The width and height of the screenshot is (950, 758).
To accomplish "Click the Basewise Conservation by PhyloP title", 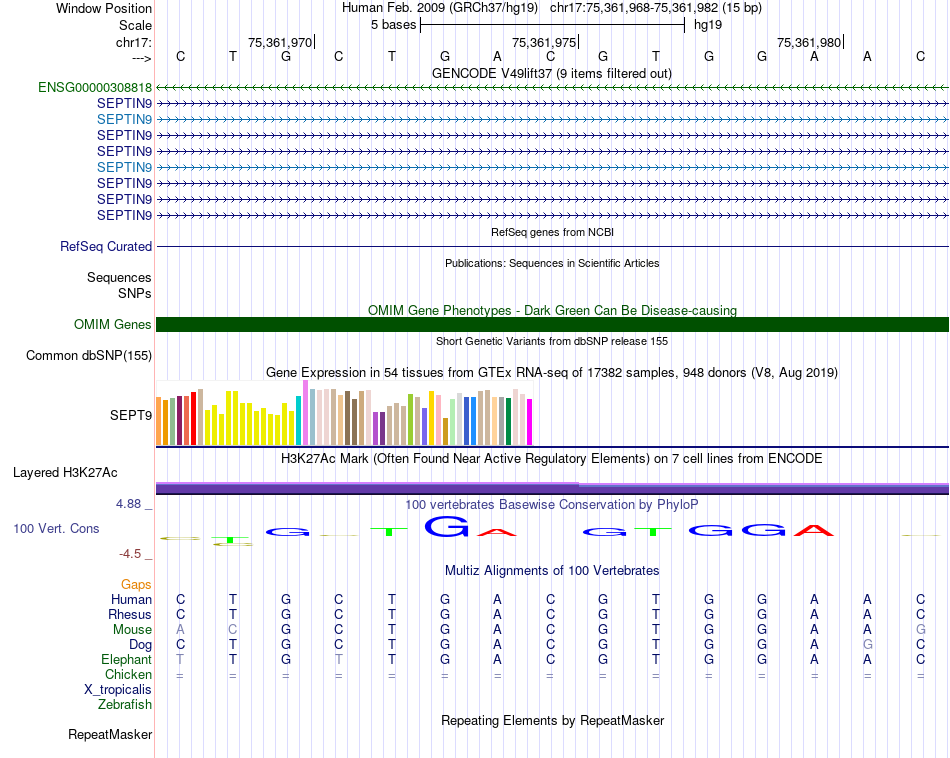I will tap(552, 505).
